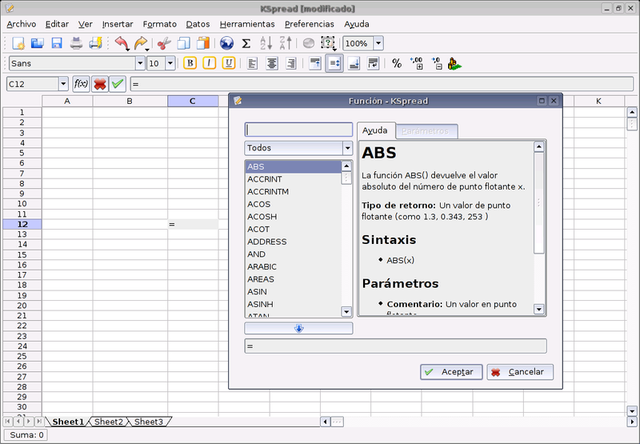
Task: Click the dashed-frame question mark toolbar icon
Action: point(328,43)
